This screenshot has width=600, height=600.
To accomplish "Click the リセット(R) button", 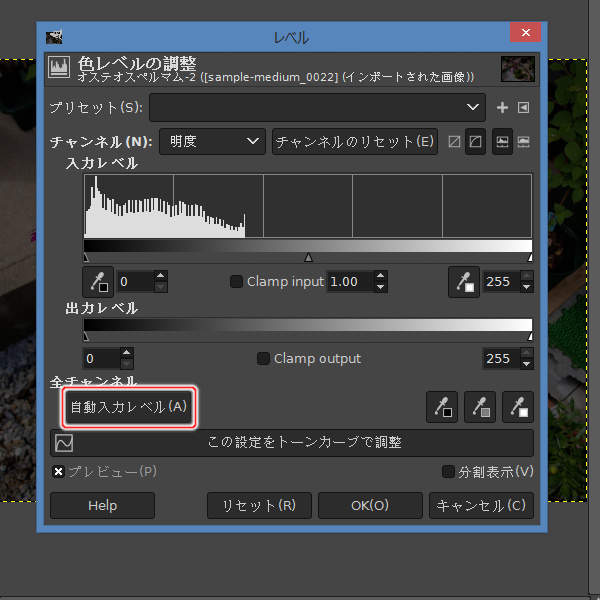I will pyautogui.click(x=259, y=505).
